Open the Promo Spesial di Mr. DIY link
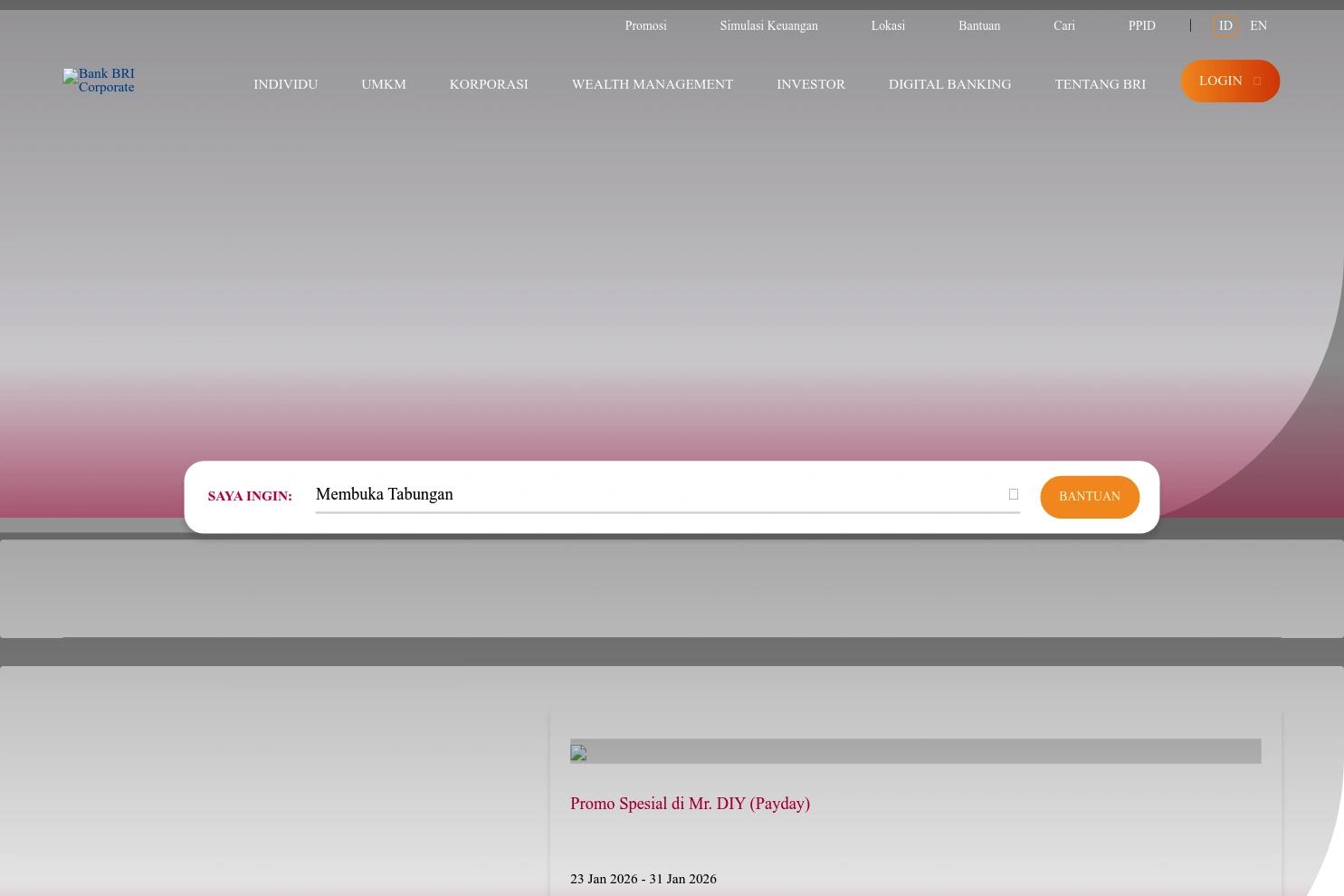This screenshot has width=1344, height=896. pyautogui.click(x=690, y=804)
